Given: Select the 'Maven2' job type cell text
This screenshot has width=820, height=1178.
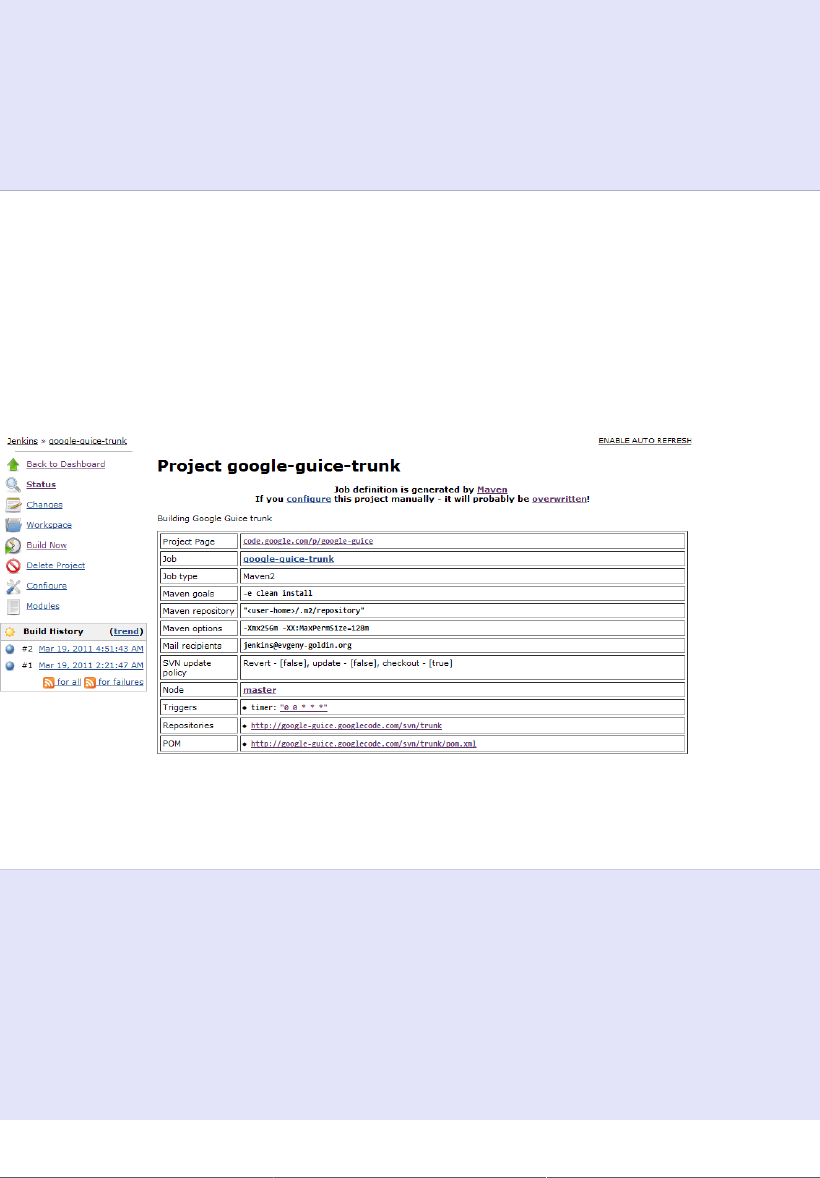Looking at the screenshot, I should (x=259, y=576).
